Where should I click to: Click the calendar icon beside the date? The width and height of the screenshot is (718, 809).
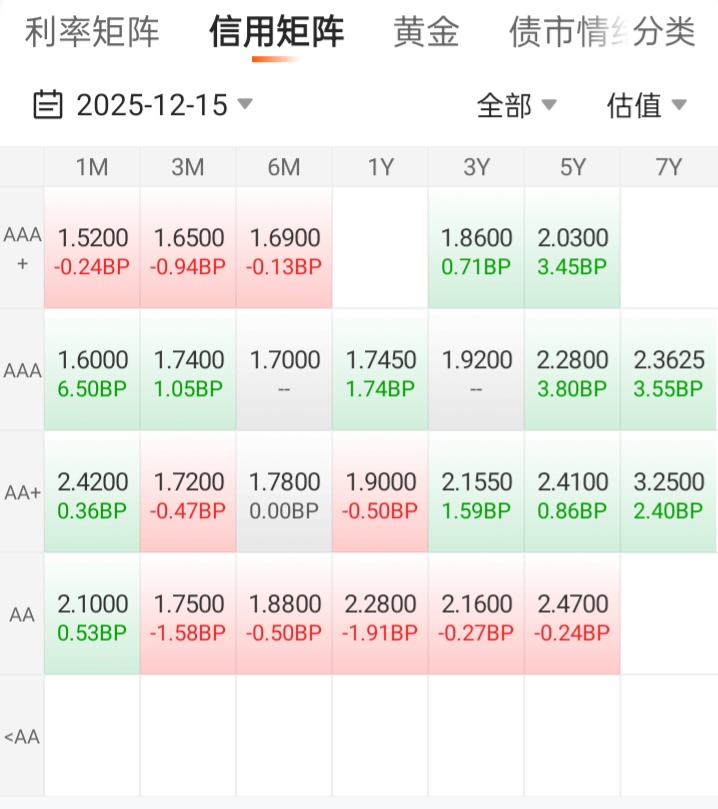tap(47, 104)
